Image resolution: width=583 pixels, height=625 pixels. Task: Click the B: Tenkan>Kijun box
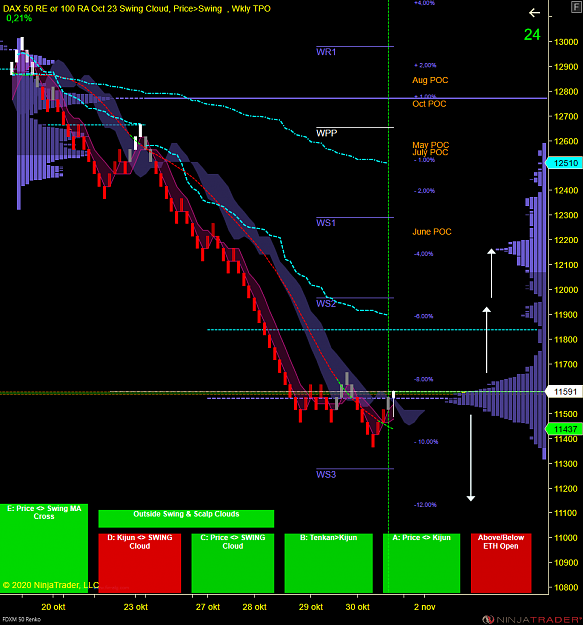tap(328, 563)
